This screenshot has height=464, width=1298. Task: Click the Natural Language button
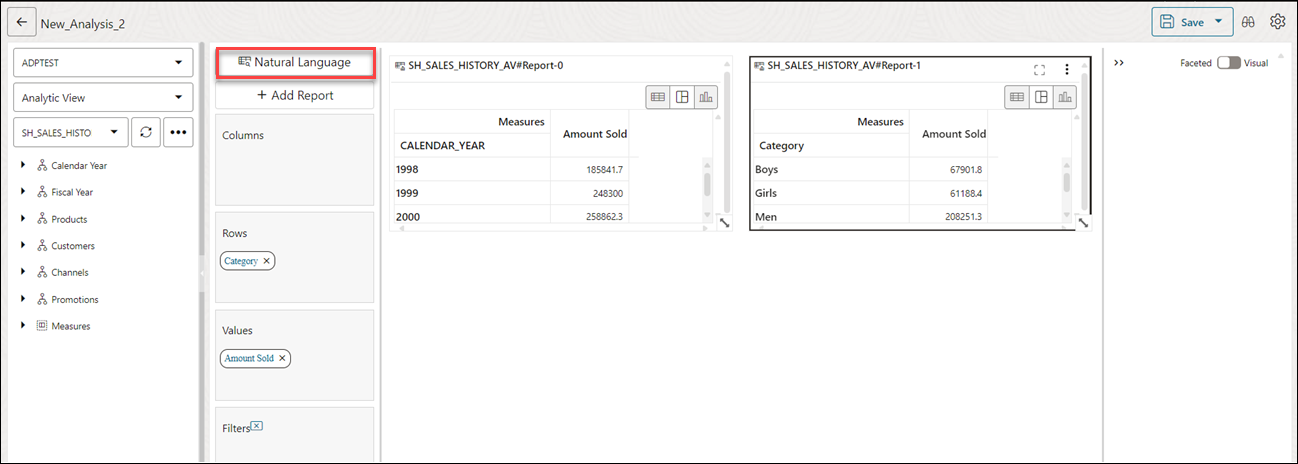pyautogui.click(x=295, y=62)
